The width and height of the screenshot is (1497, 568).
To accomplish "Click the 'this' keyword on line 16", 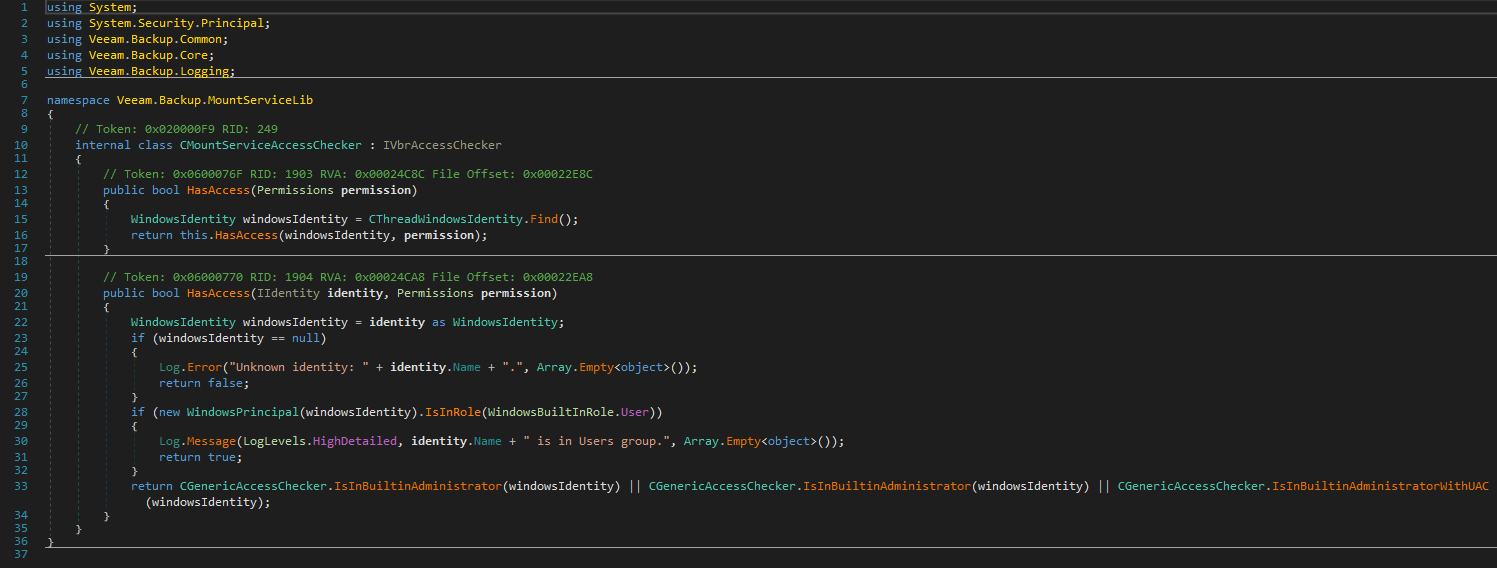I will (194, 235).
